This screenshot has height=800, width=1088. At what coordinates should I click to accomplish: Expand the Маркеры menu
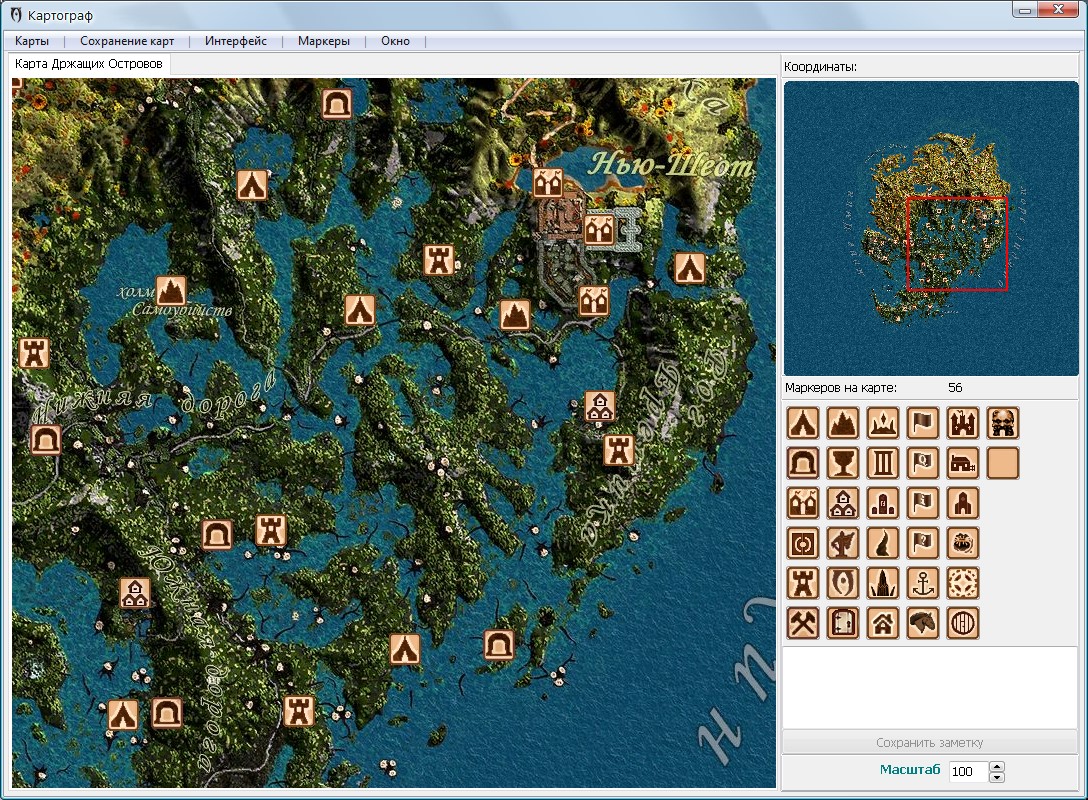(323, 41)
